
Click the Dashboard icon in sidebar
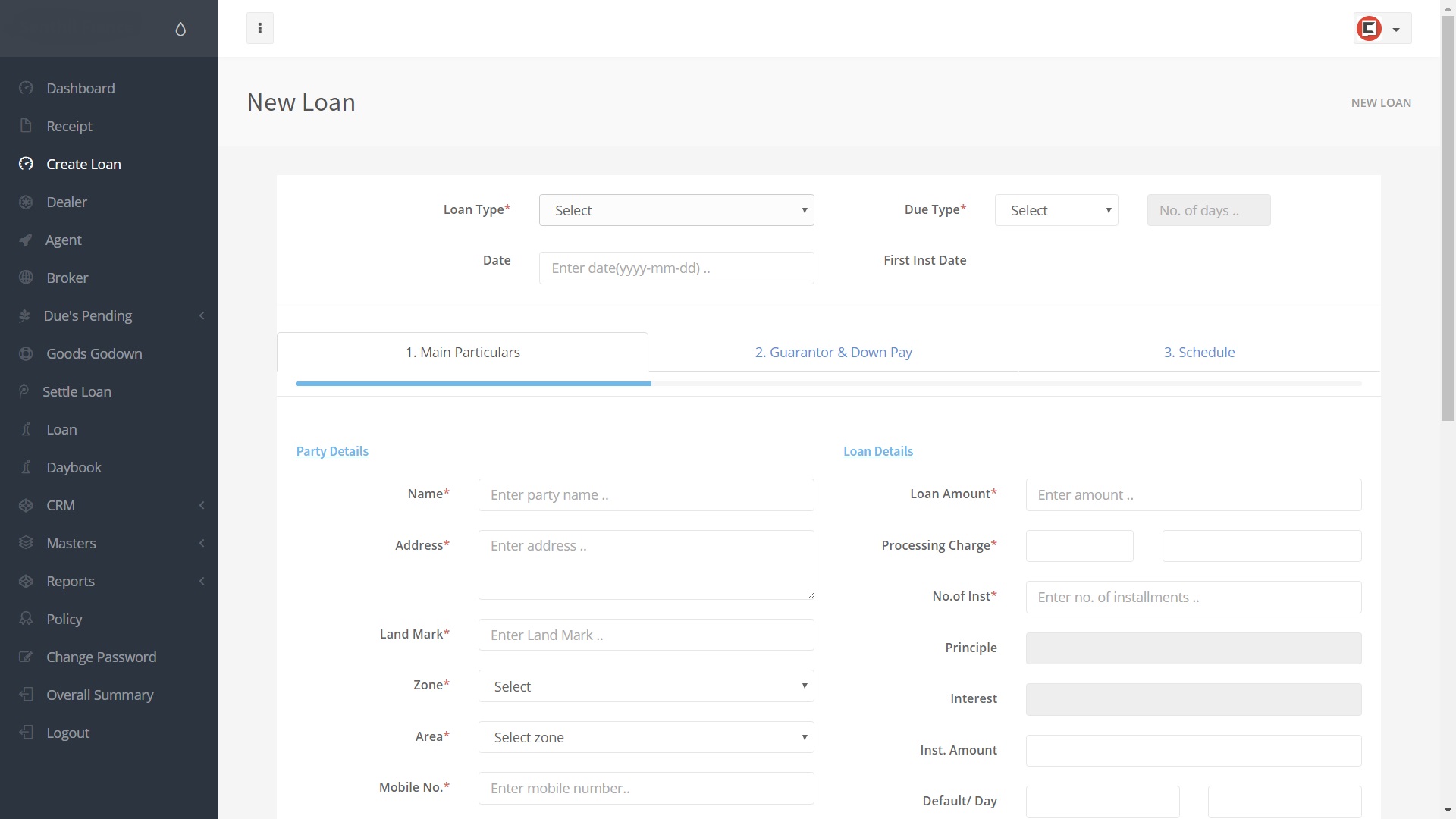[x=26, y=88]
